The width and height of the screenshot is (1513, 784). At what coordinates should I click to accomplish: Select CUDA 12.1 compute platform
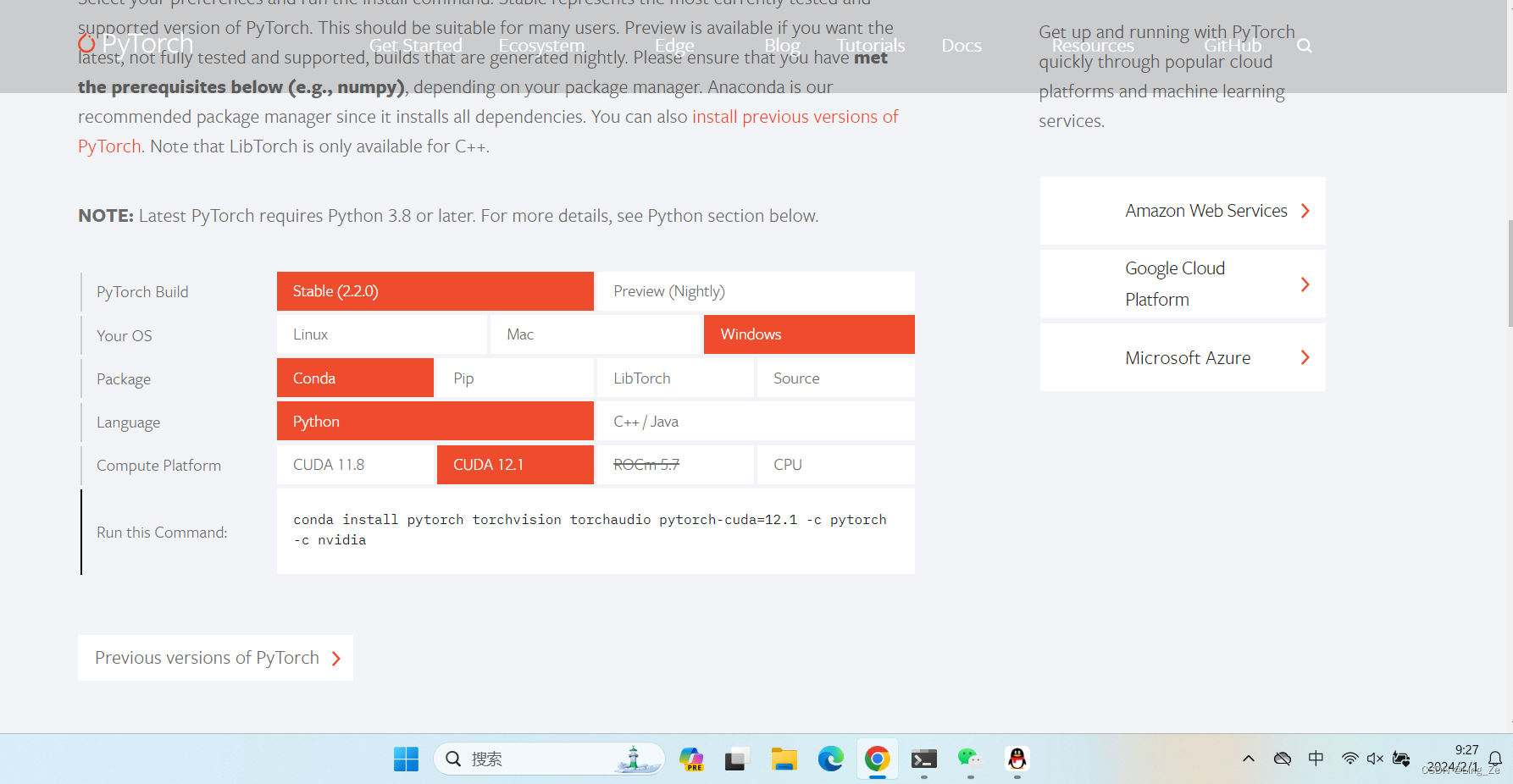(515, 465)
